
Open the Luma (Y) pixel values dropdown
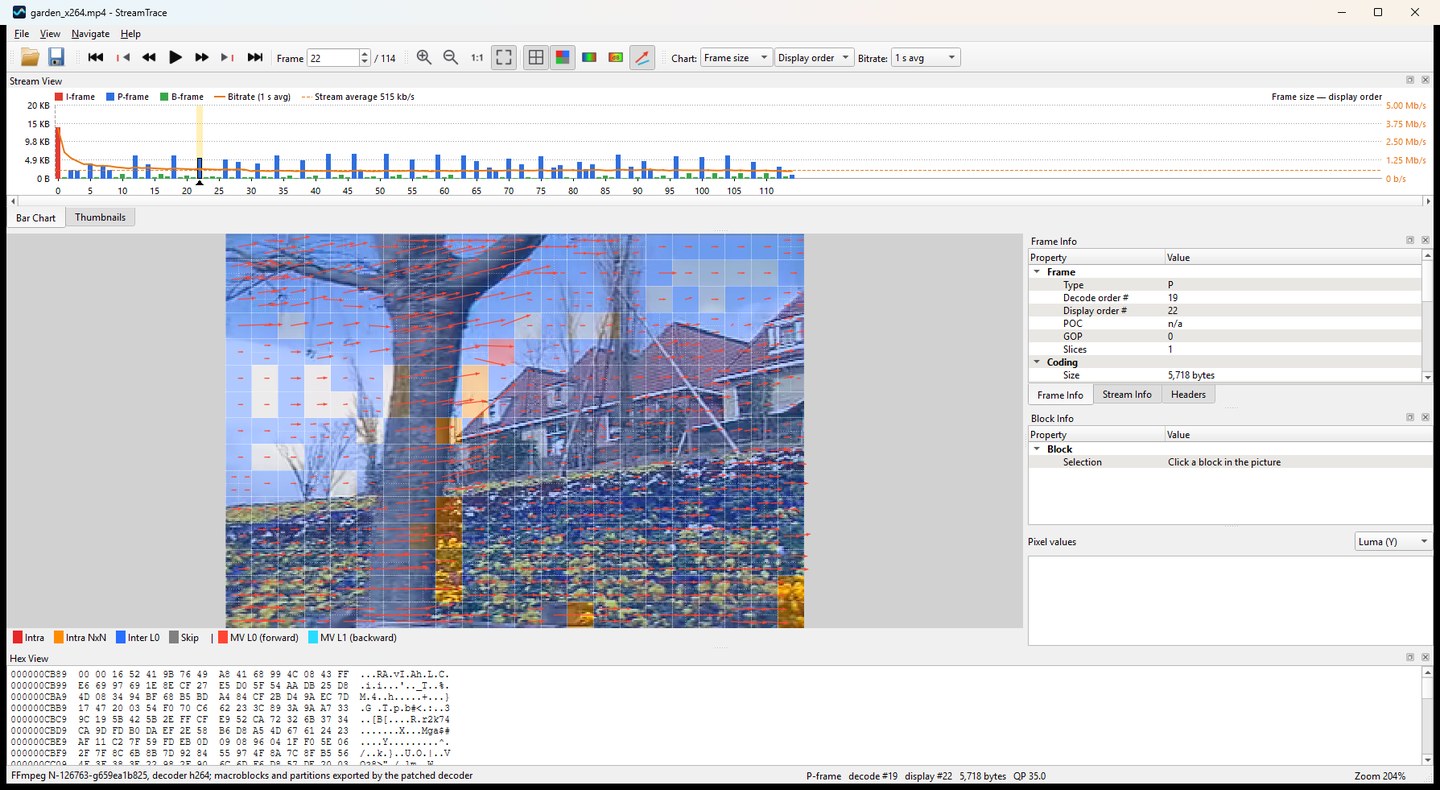click(1393, 541)
